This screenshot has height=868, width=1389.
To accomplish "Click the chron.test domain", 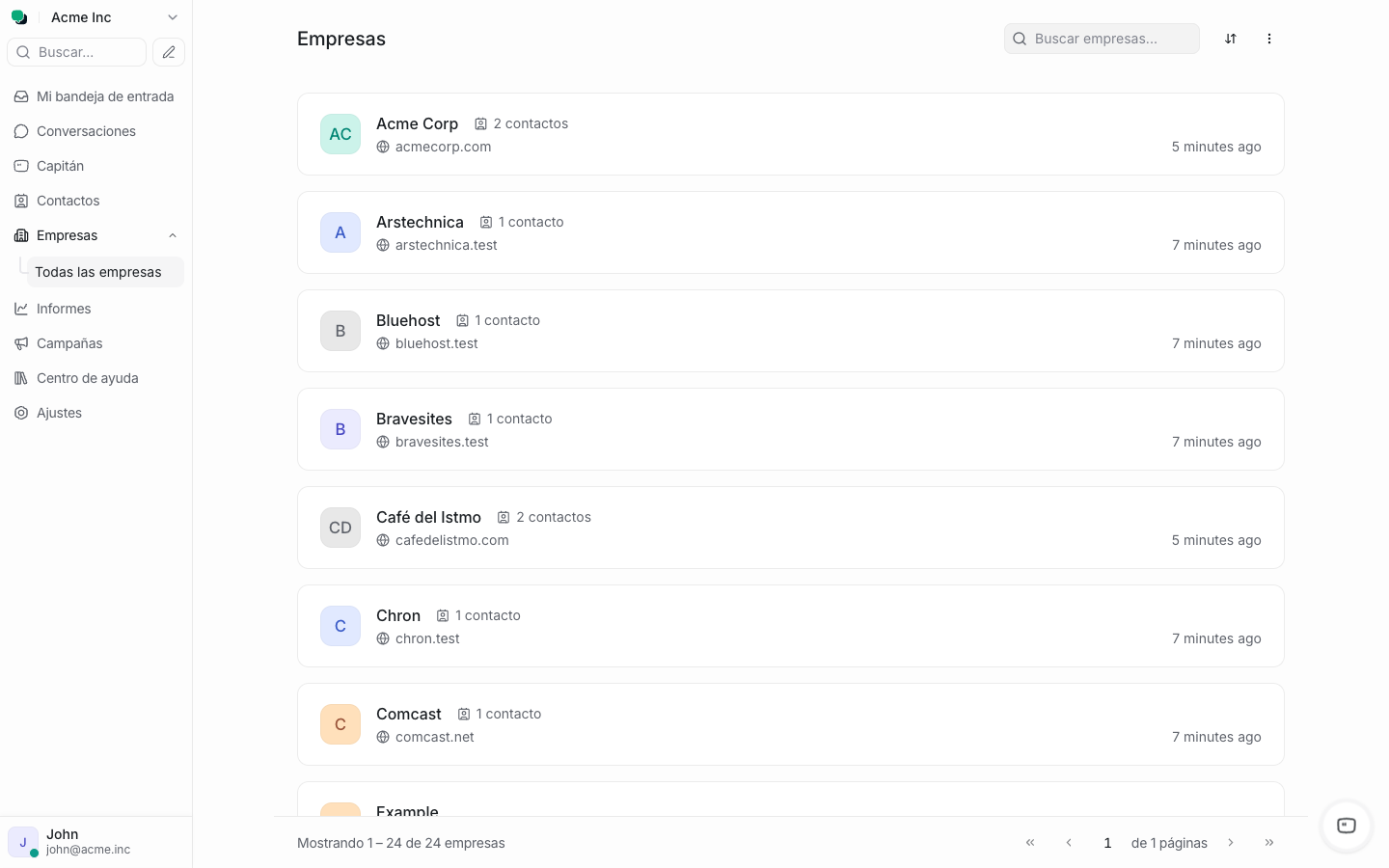I will point(427,638).
